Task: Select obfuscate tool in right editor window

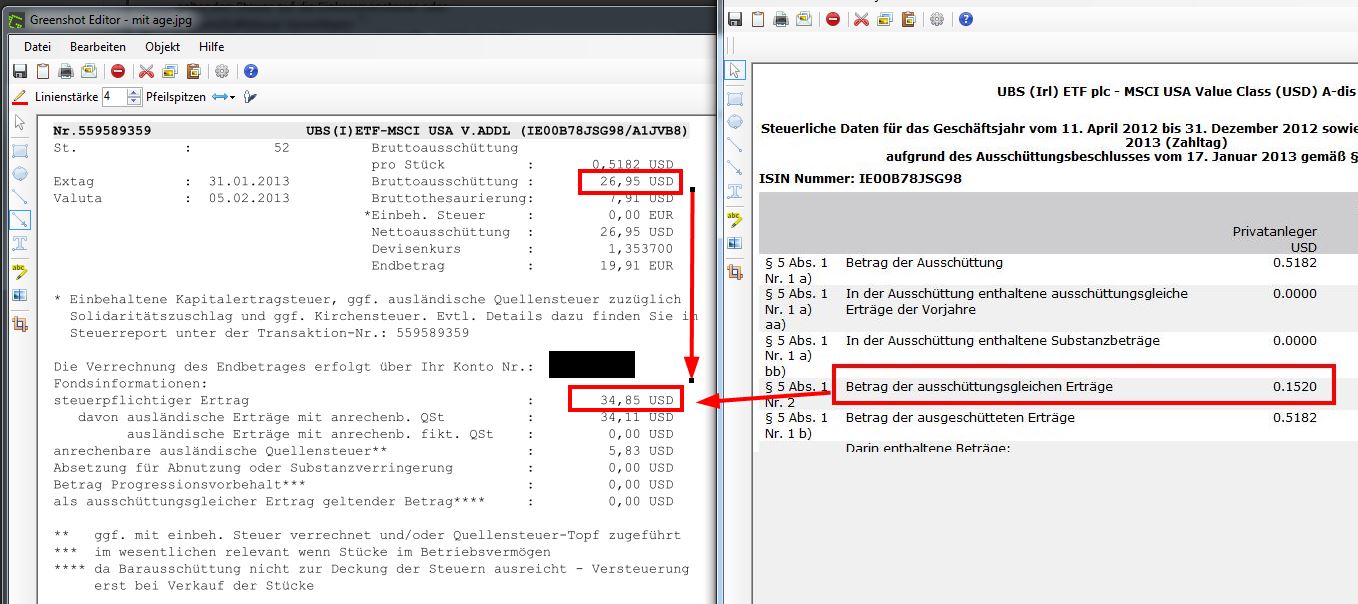Action: coord(735,243)
